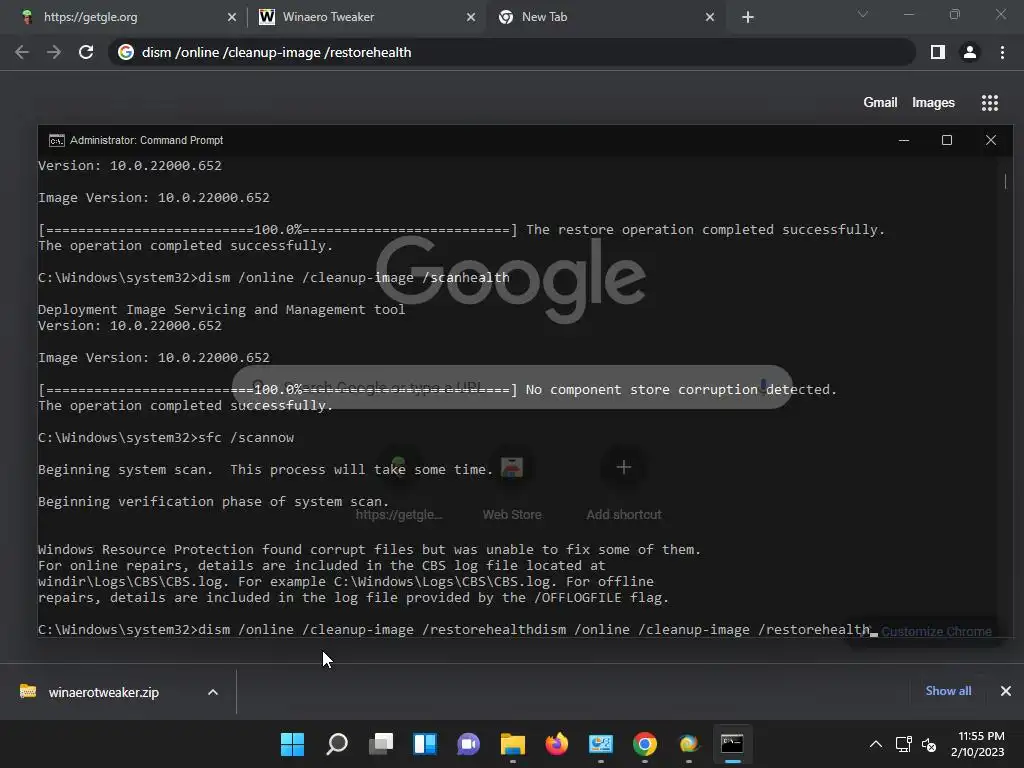
Task: Open File Explorer from taskbar
Action: pos(513,744)
